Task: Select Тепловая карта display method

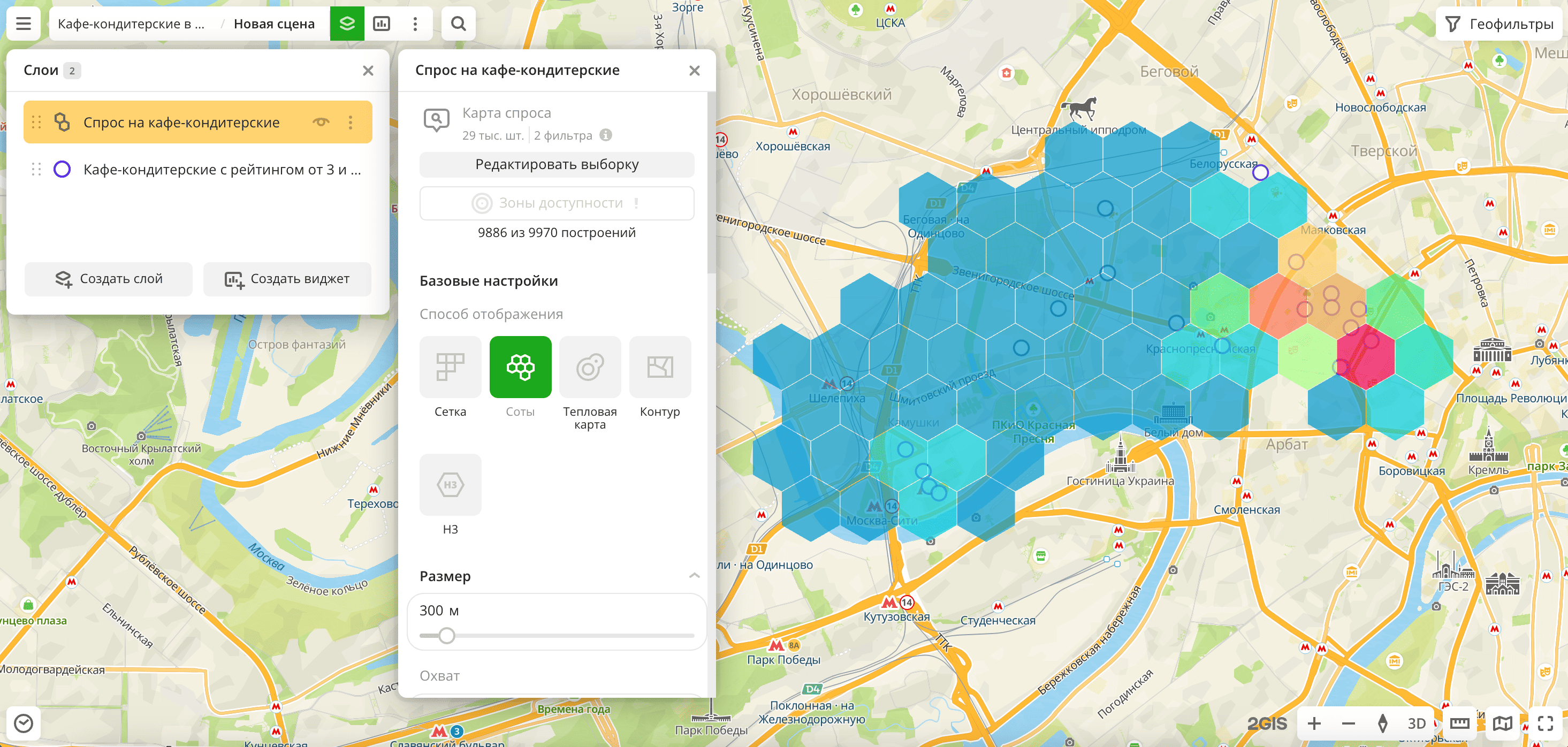Action: [589, 367]
